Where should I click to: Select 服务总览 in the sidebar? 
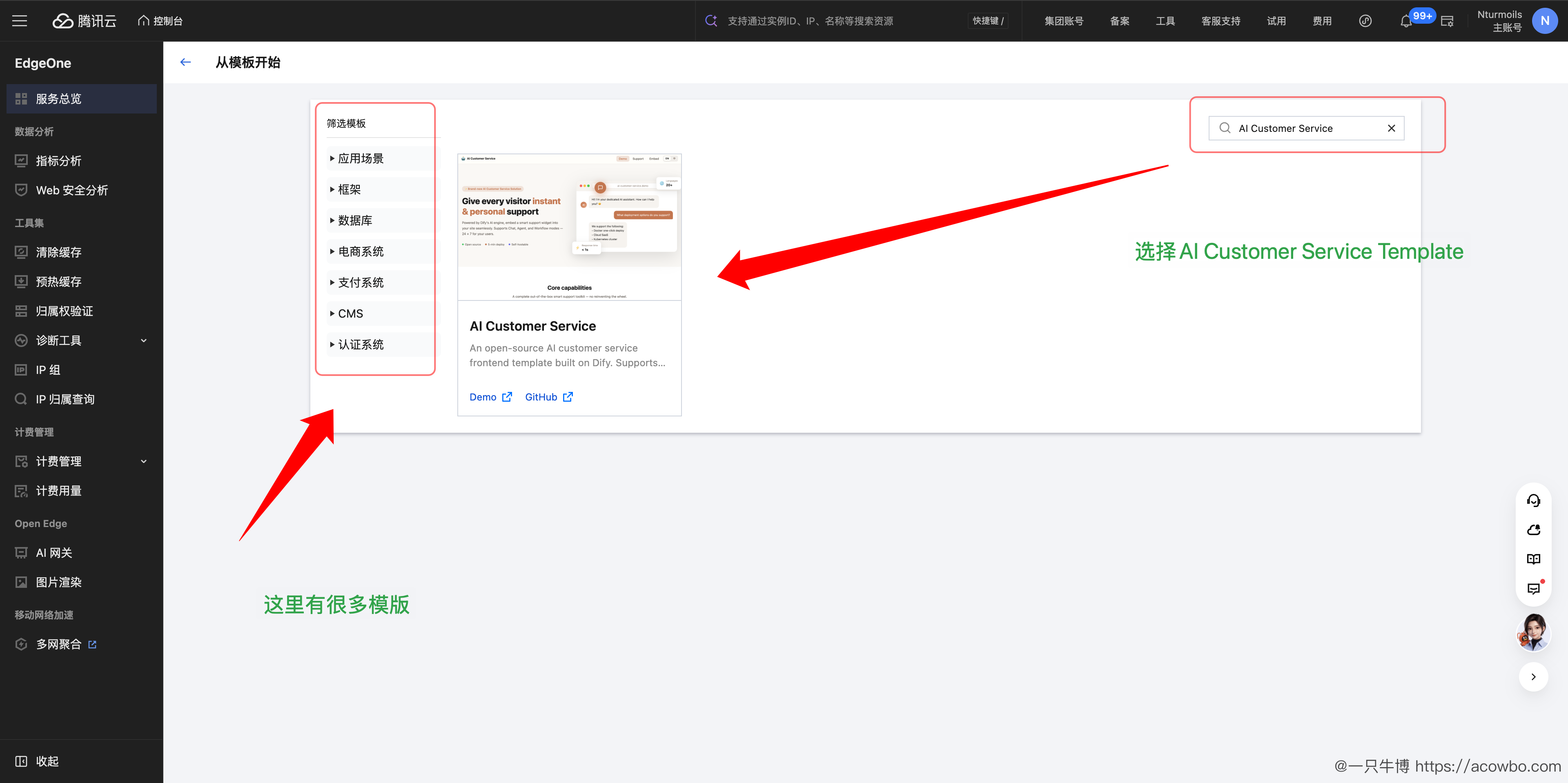pos(82,98)
